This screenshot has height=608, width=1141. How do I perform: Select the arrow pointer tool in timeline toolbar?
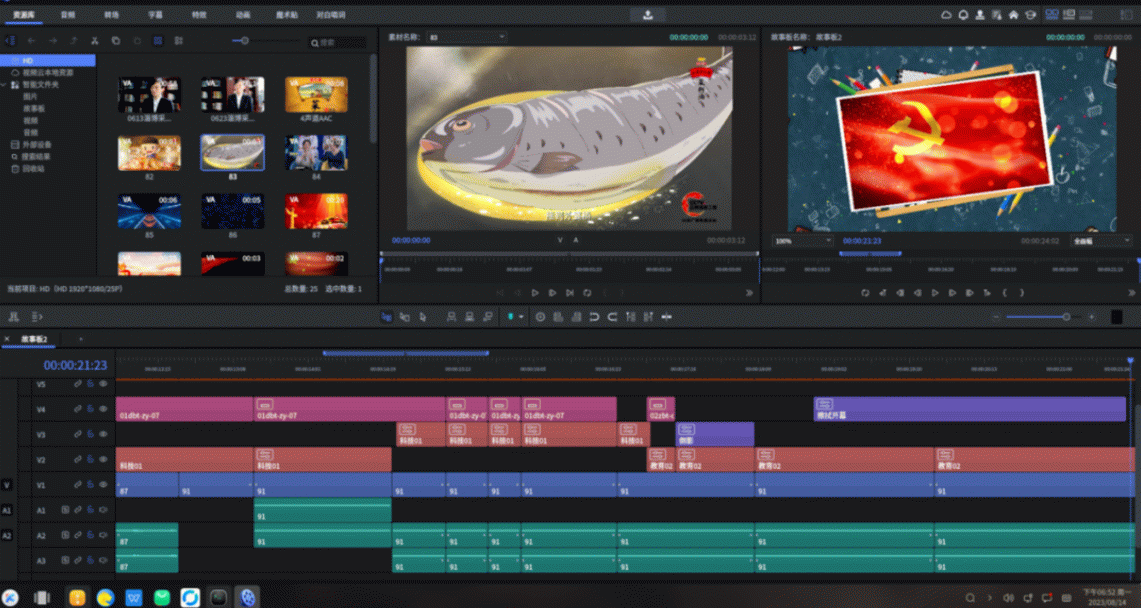pos(423,317)
